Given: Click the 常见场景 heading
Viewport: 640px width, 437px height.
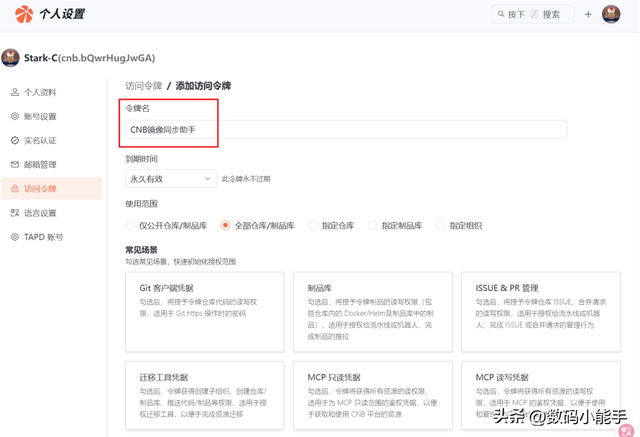Looking at the screenshot, I should click(141, 250).
